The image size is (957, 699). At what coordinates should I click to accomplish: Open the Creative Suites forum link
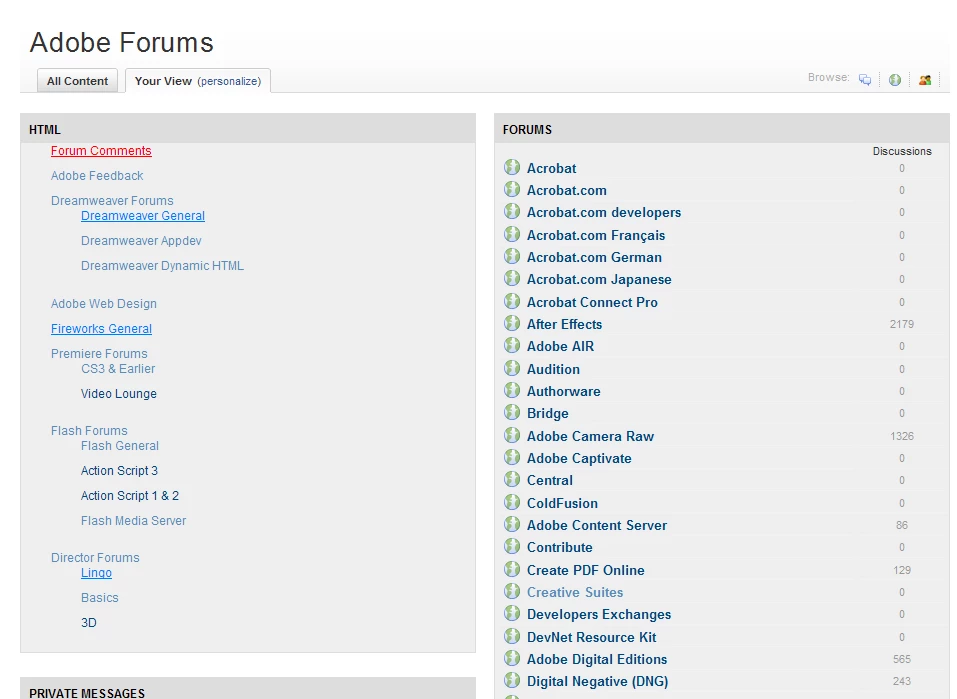coord(575,592)
